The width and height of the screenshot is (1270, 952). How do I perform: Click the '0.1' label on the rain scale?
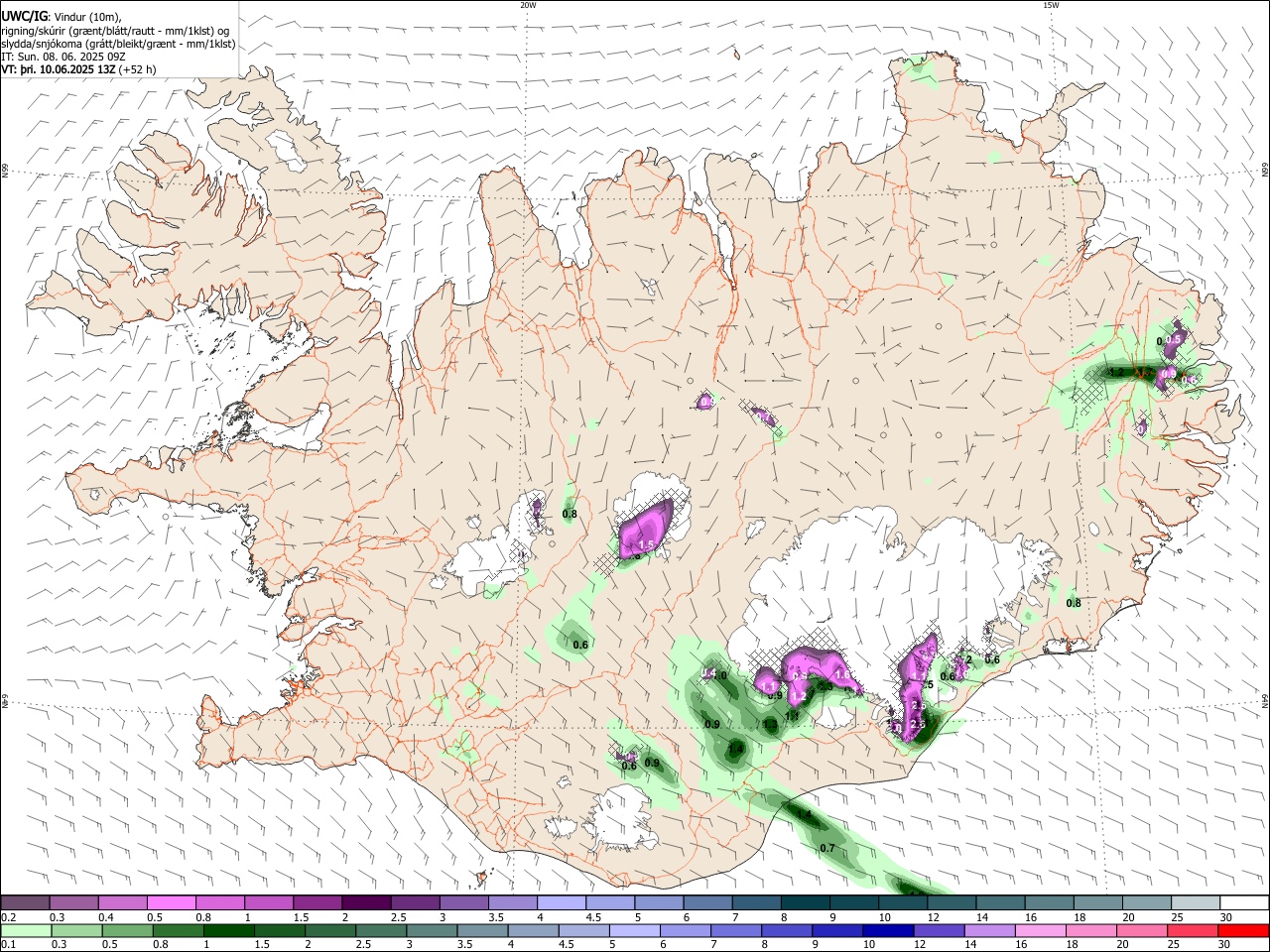pyautogui.click(x=7, y=944)
